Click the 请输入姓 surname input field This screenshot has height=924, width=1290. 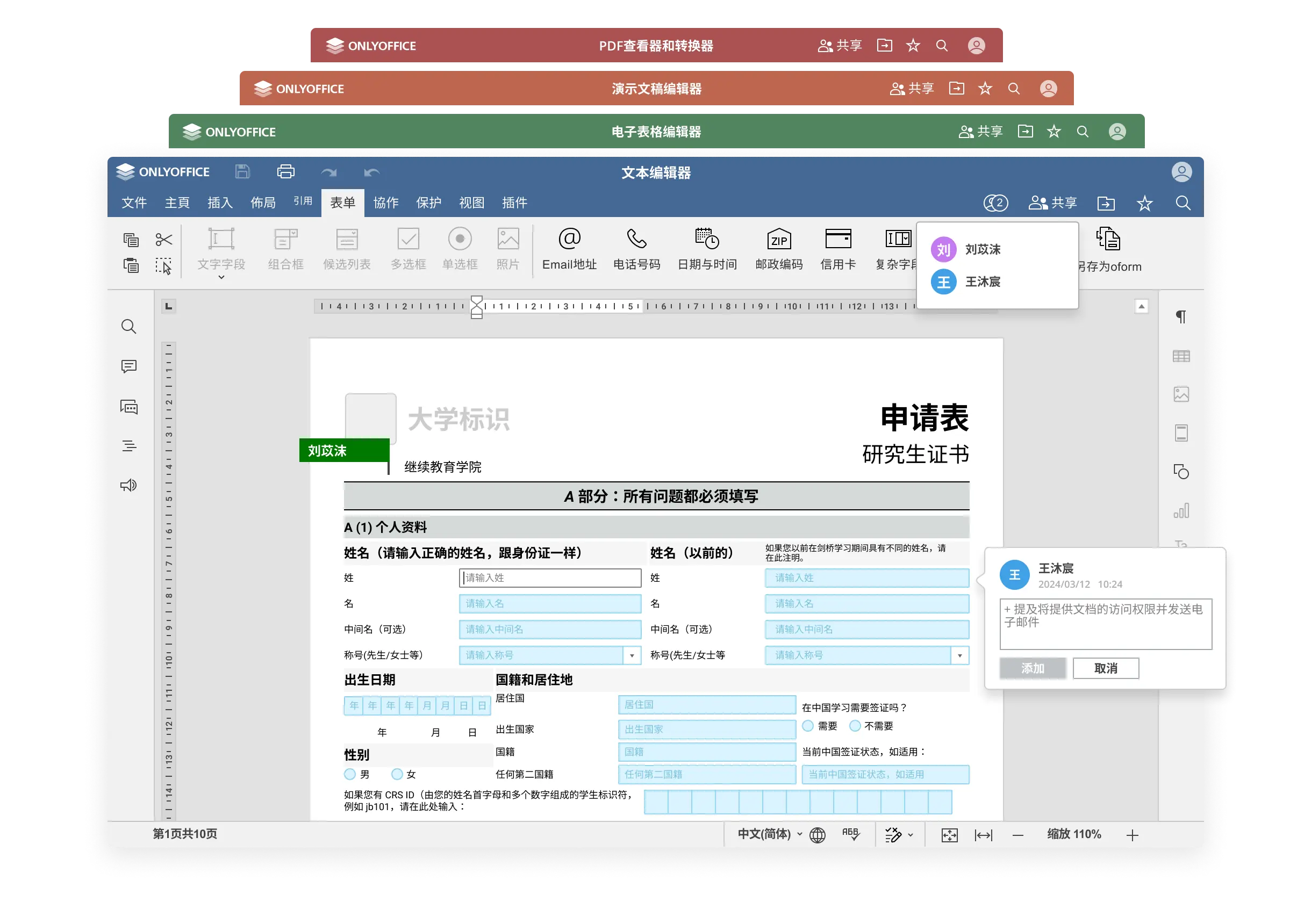[549, 577]
